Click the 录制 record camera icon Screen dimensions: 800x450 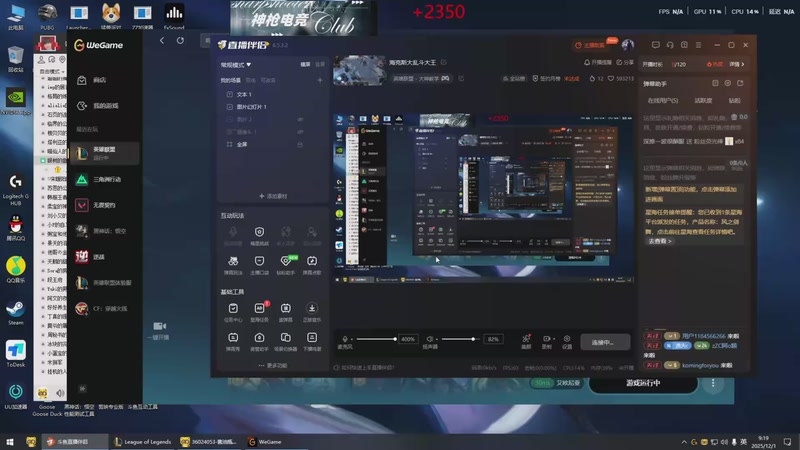point(546,338)
